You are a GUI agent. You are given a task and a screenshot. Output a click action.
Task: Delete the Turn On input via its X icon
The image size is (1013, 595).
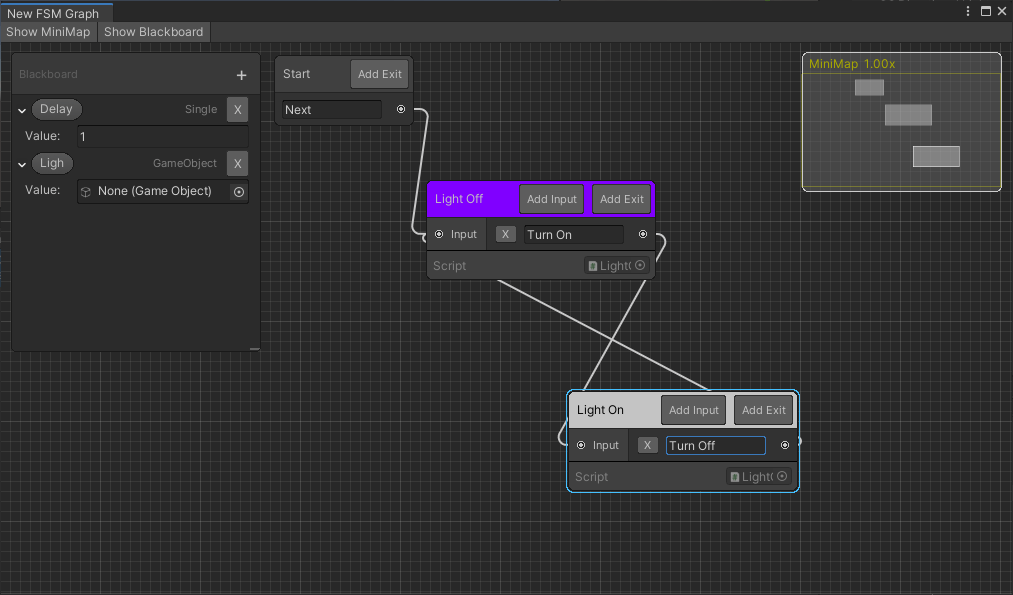[505, 234]
